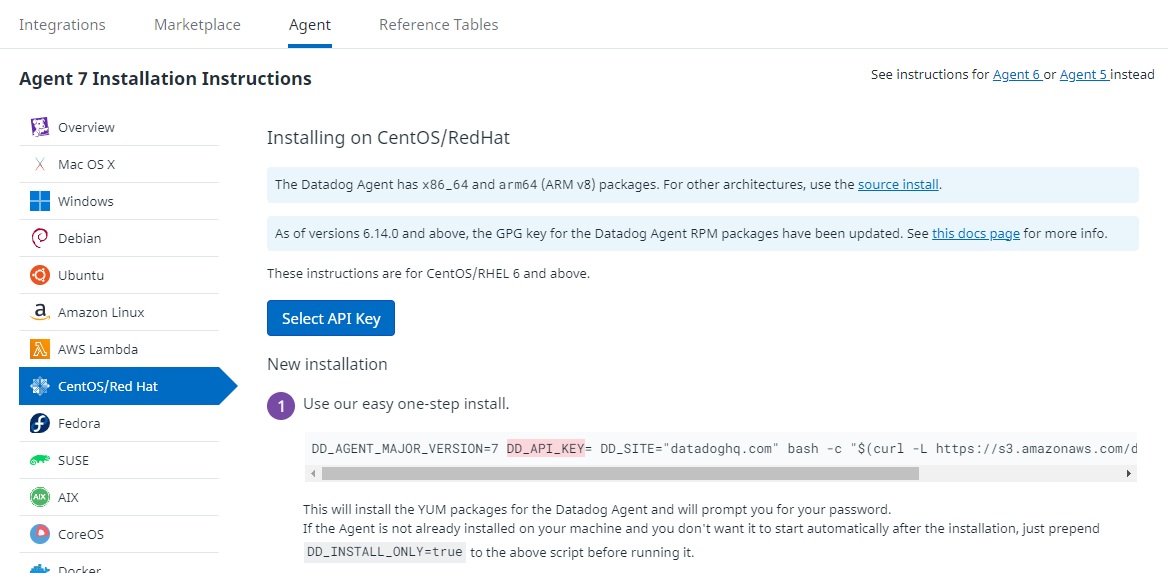Open Agent 6 instructions link
Screen dimensions: 1168x573
pos(1017,75)
